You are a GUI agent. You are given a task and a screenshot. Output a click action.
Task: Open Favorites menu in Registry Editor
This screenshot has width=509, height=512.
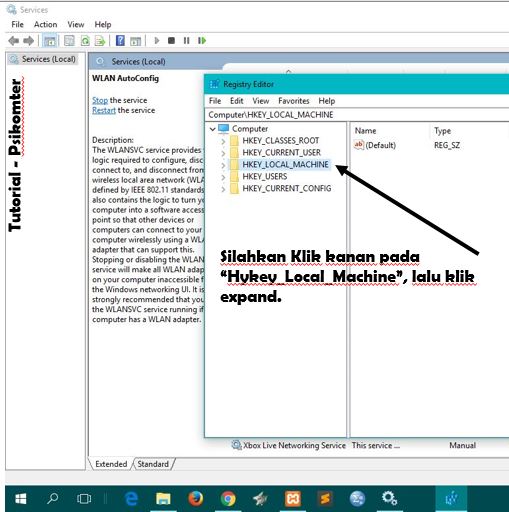[294, 101]
